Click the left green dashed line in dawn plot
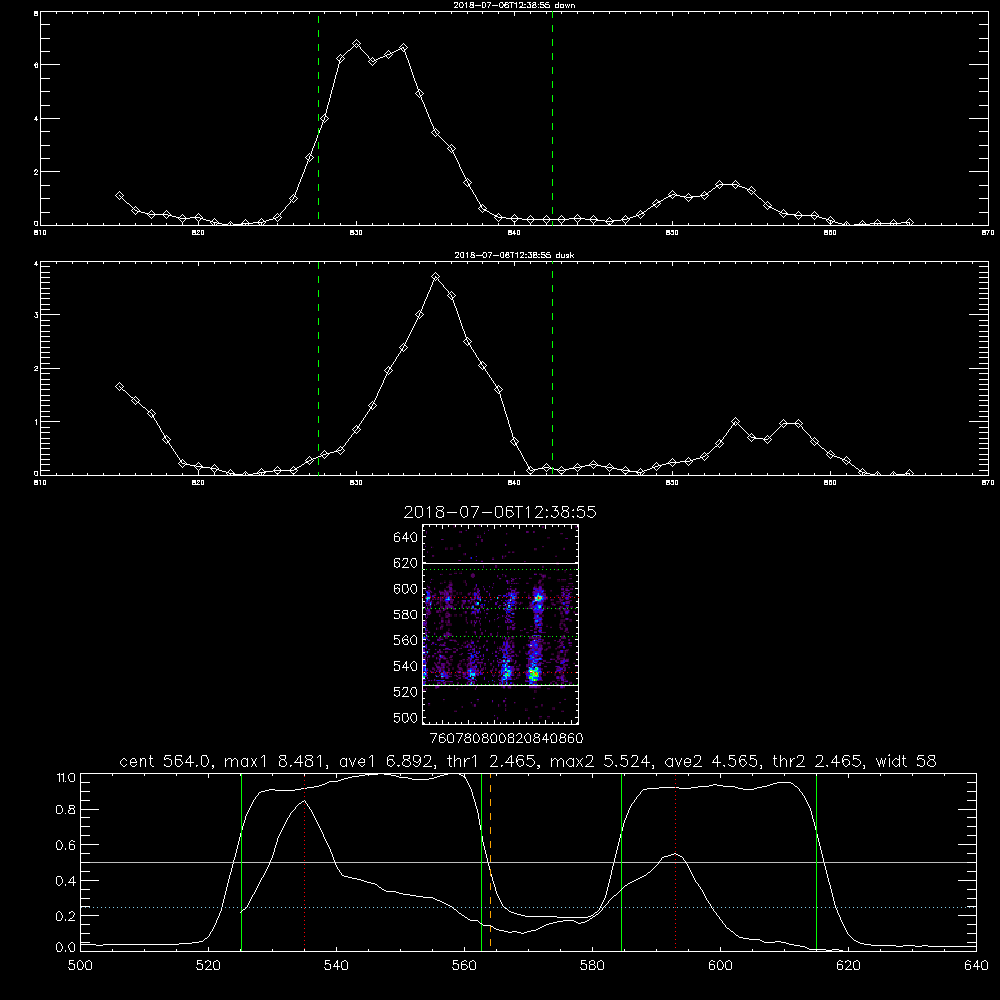The image size is (1000, 1000). (318, 119)
